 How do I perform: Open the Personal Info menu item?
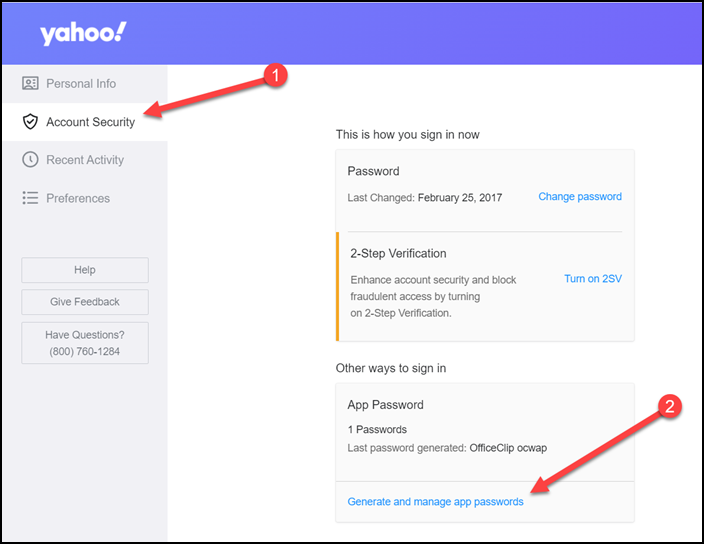point(85,84)
